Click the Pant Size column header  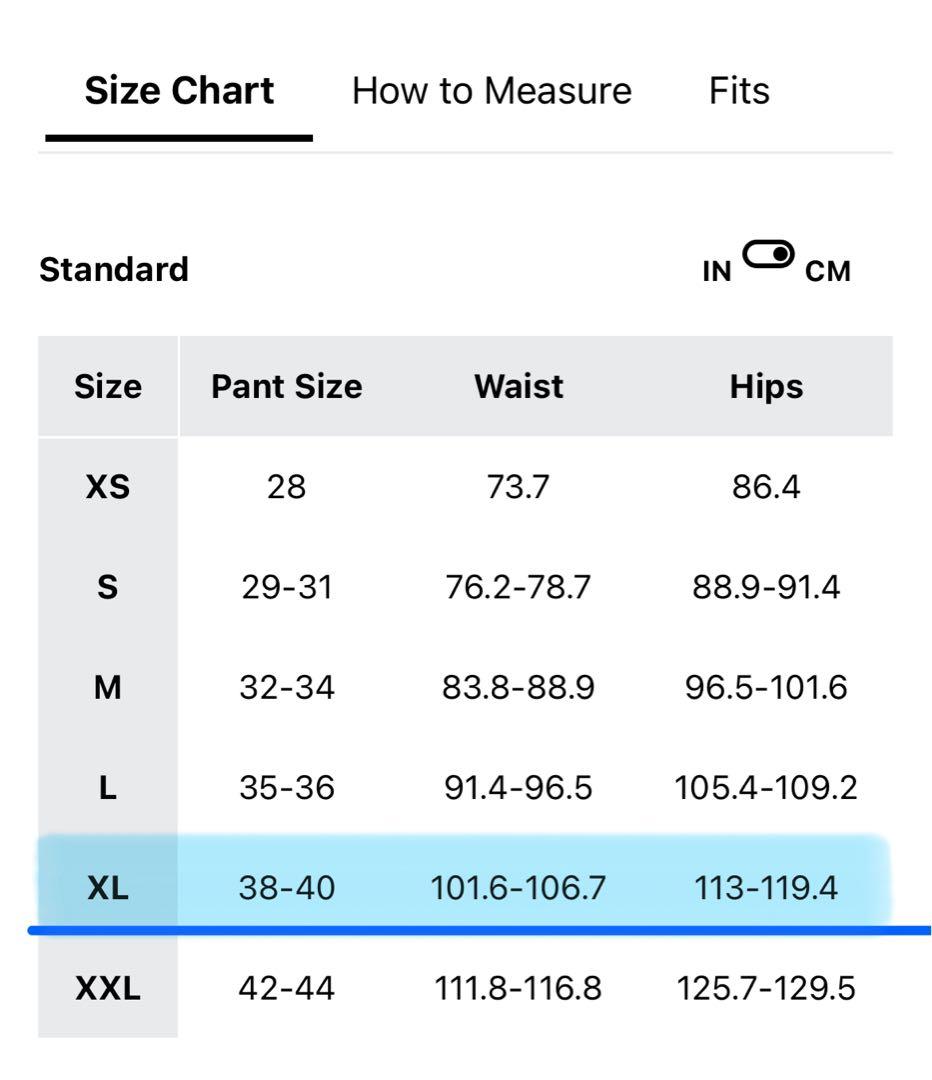tap(286, 386)
